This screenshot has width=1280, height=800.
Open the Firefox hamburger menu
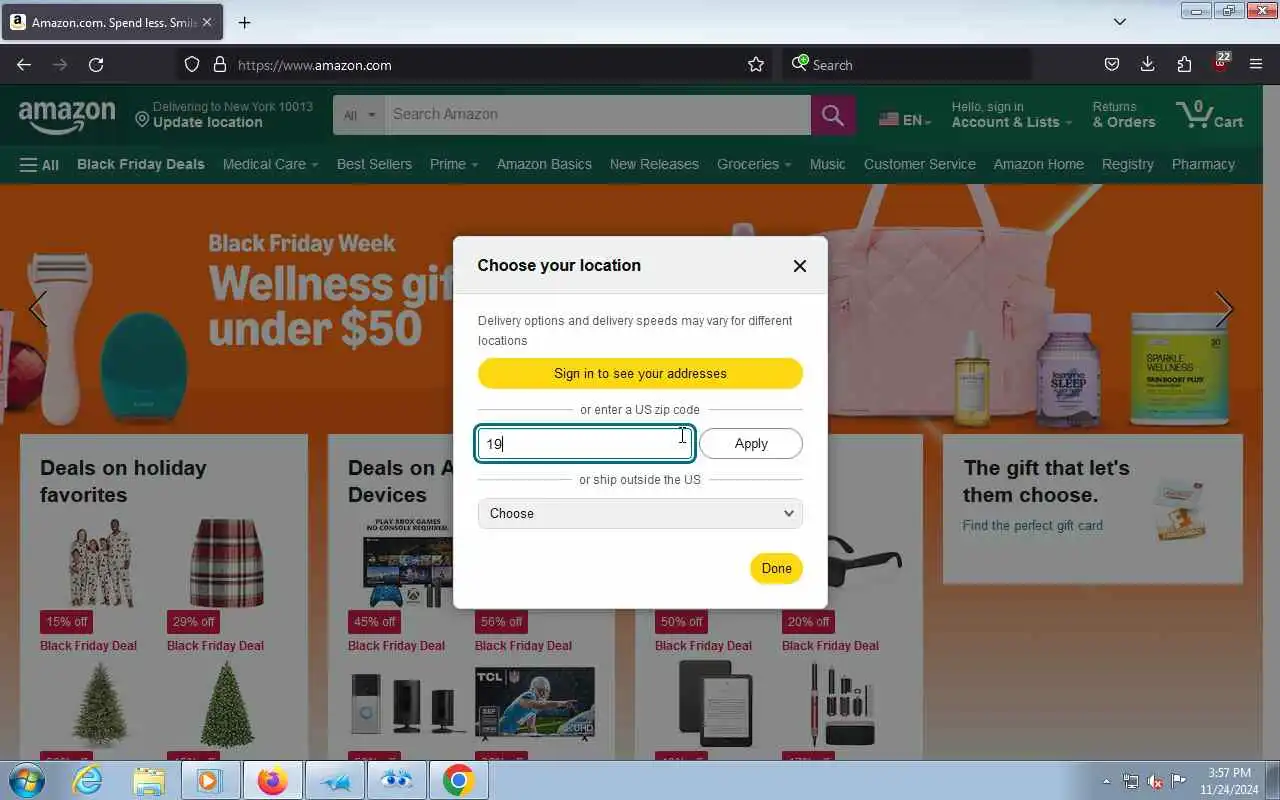[x=1256, y=65]
